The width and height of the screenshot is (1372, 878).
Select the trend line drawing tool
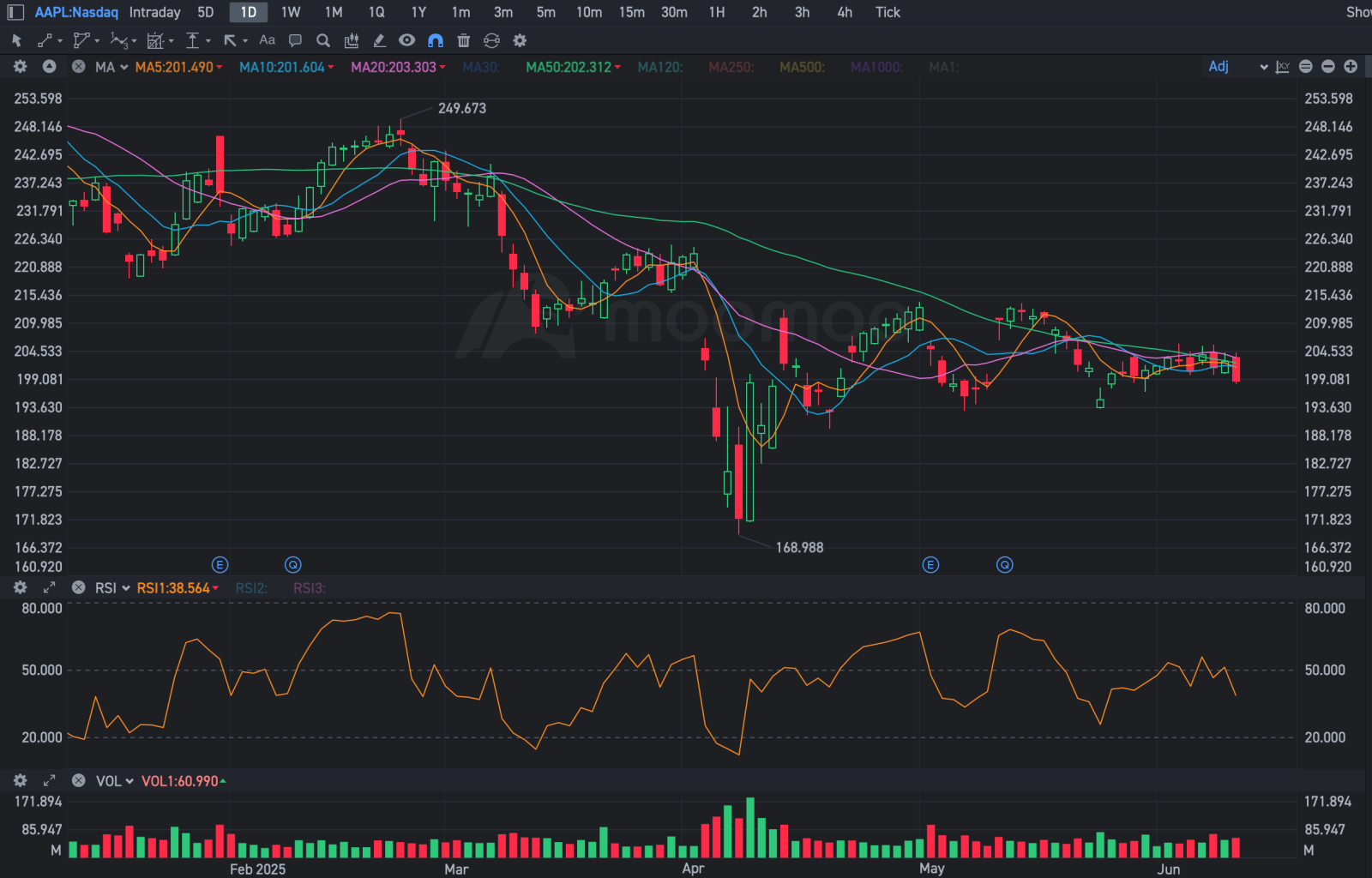point(45,40)
